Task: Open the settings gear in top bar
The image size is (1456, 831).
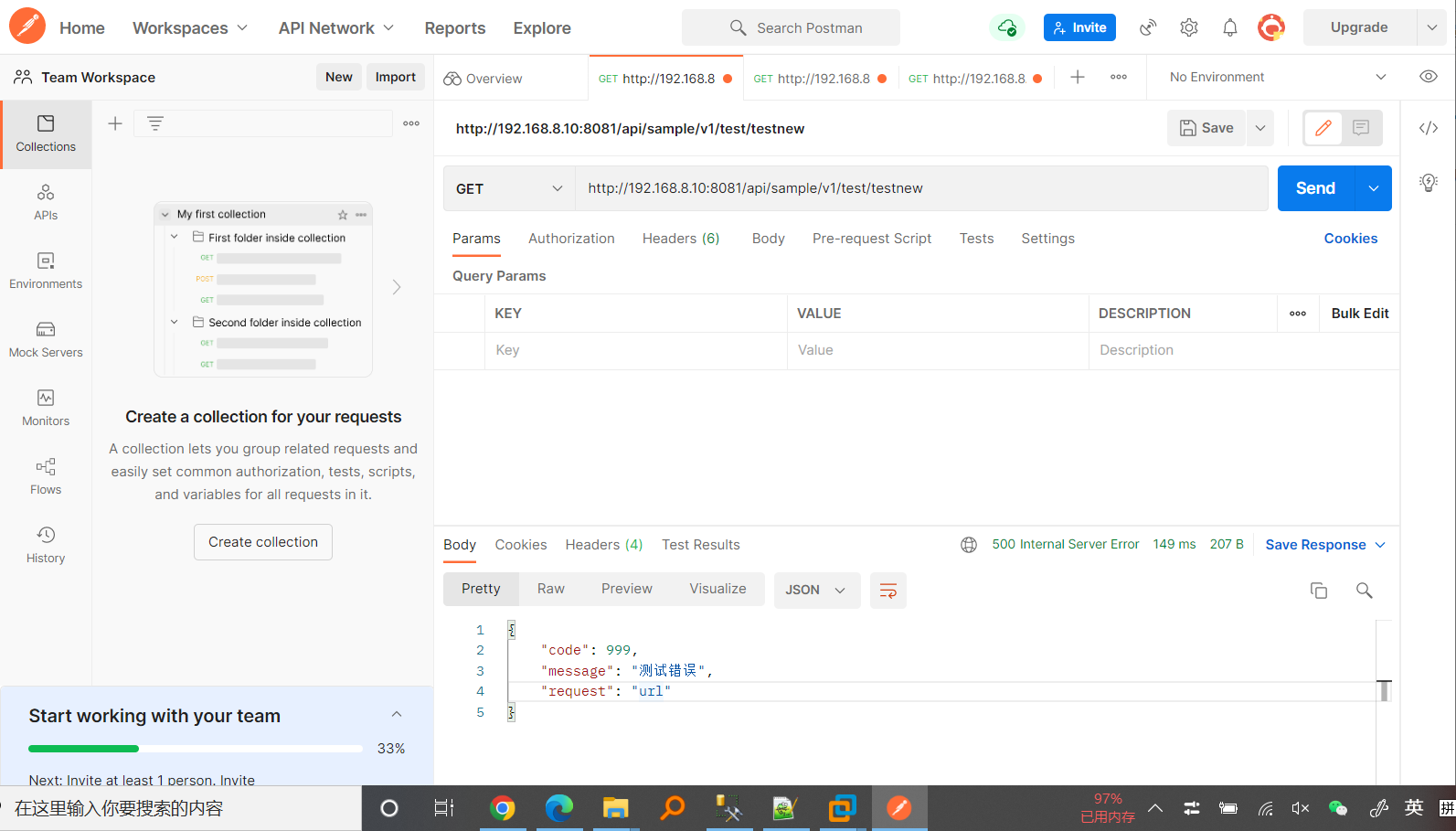Action: tap(1188, 27)
